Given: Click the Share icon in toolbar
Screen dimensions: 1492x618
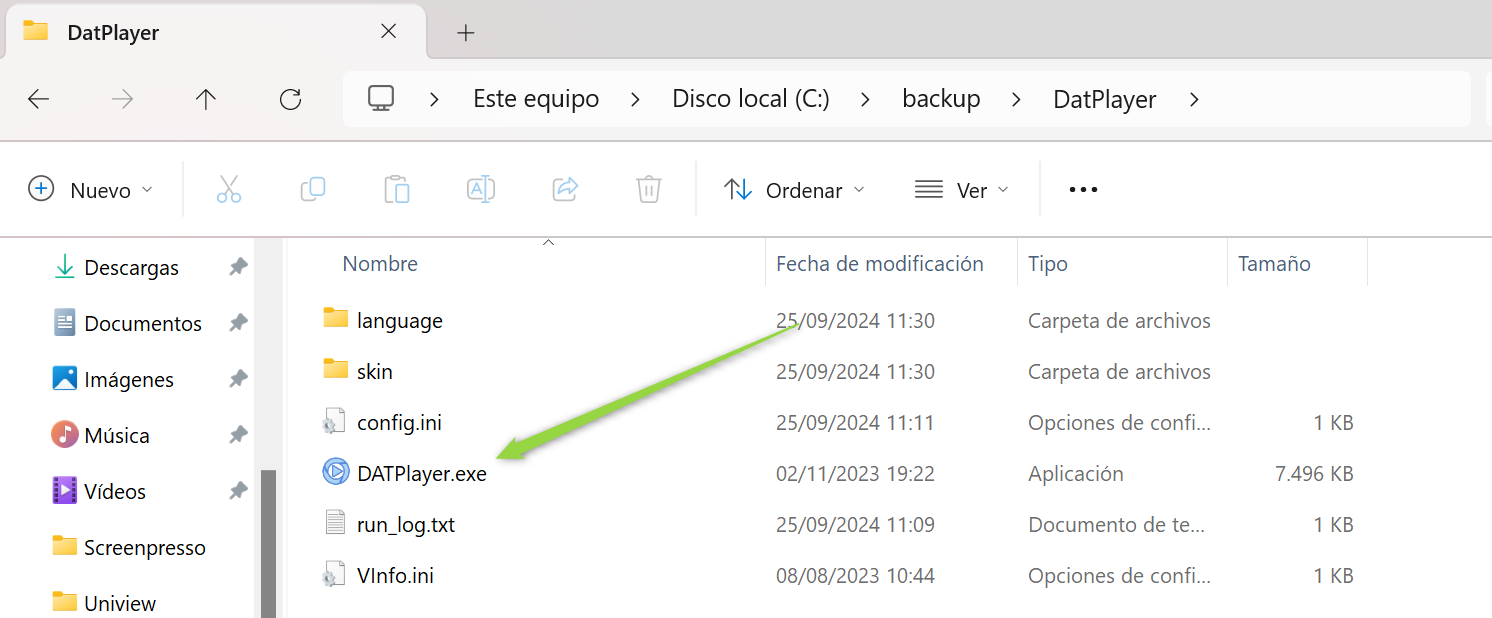Looking at the screenshot, I should (x=566, y=189).
